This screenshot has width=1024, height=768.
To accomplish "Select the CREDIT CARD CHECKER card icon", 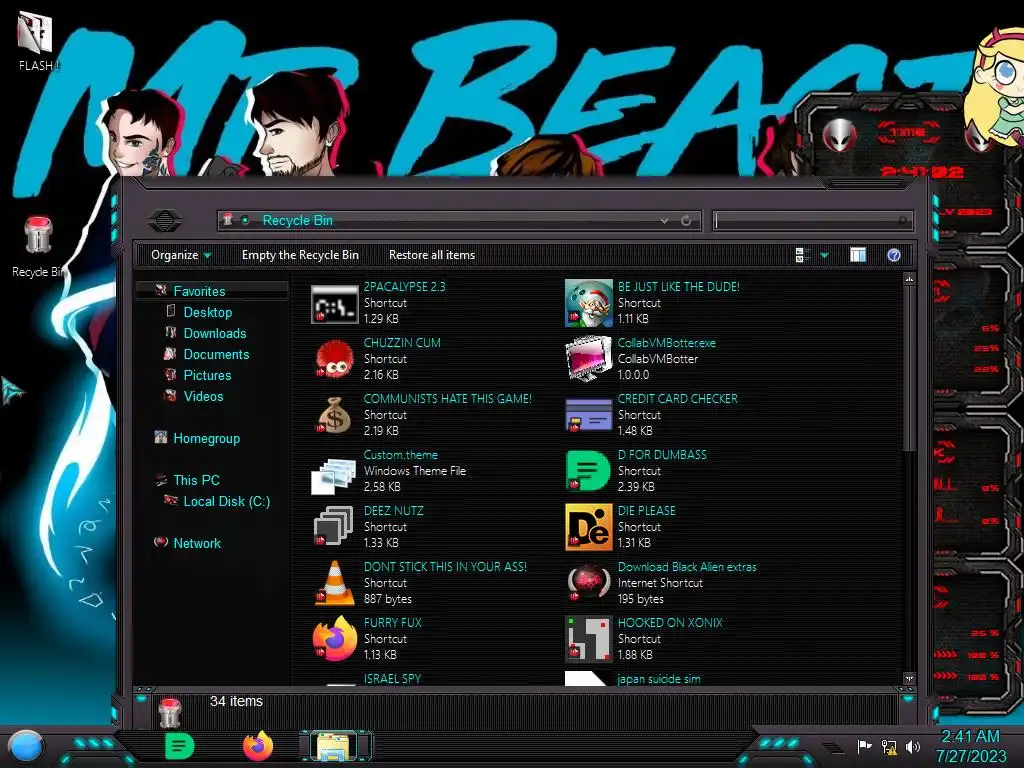I will point(588,415).
